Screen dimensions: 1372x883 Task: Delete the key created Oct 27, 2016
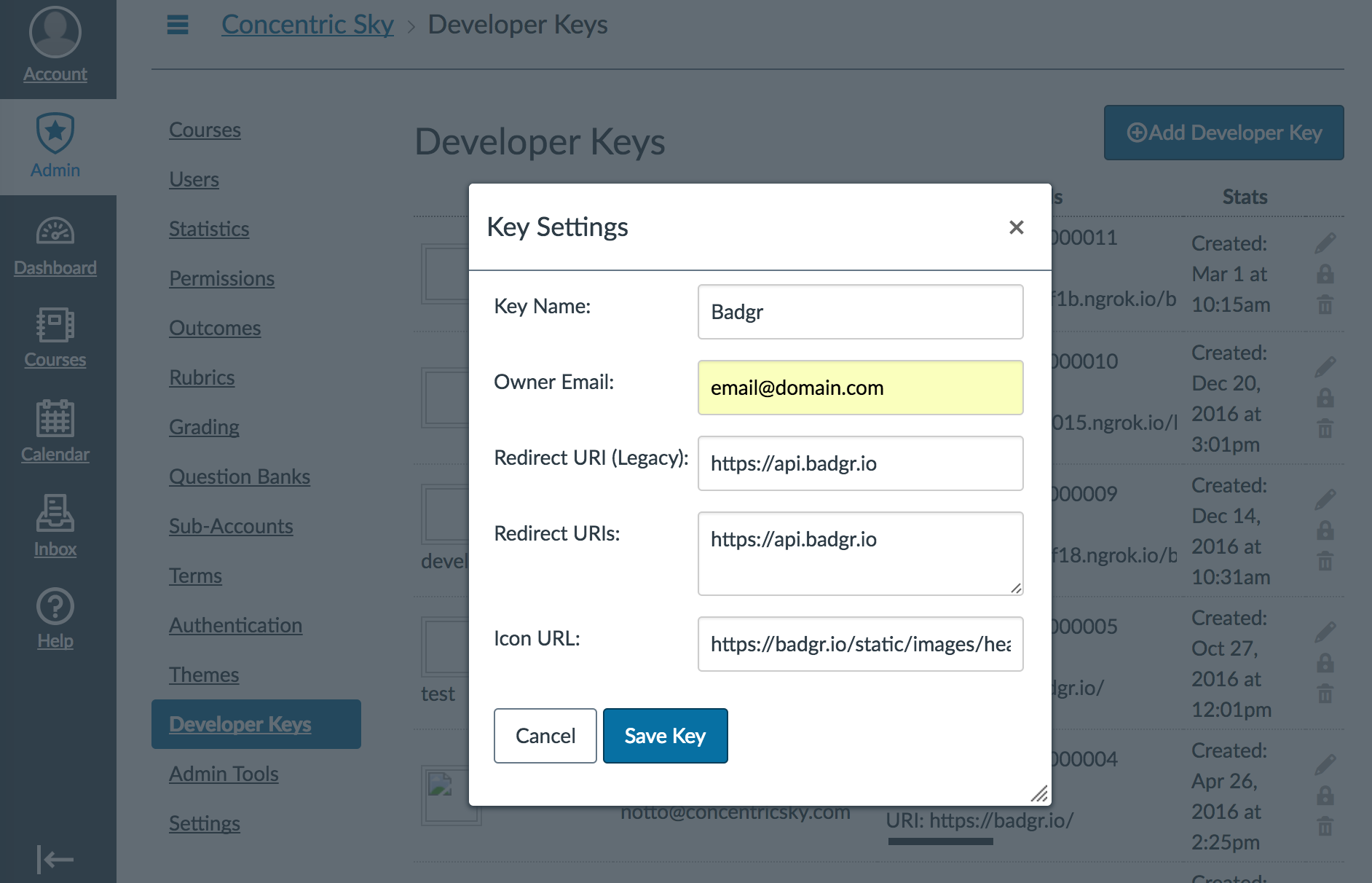point(1325,694)
